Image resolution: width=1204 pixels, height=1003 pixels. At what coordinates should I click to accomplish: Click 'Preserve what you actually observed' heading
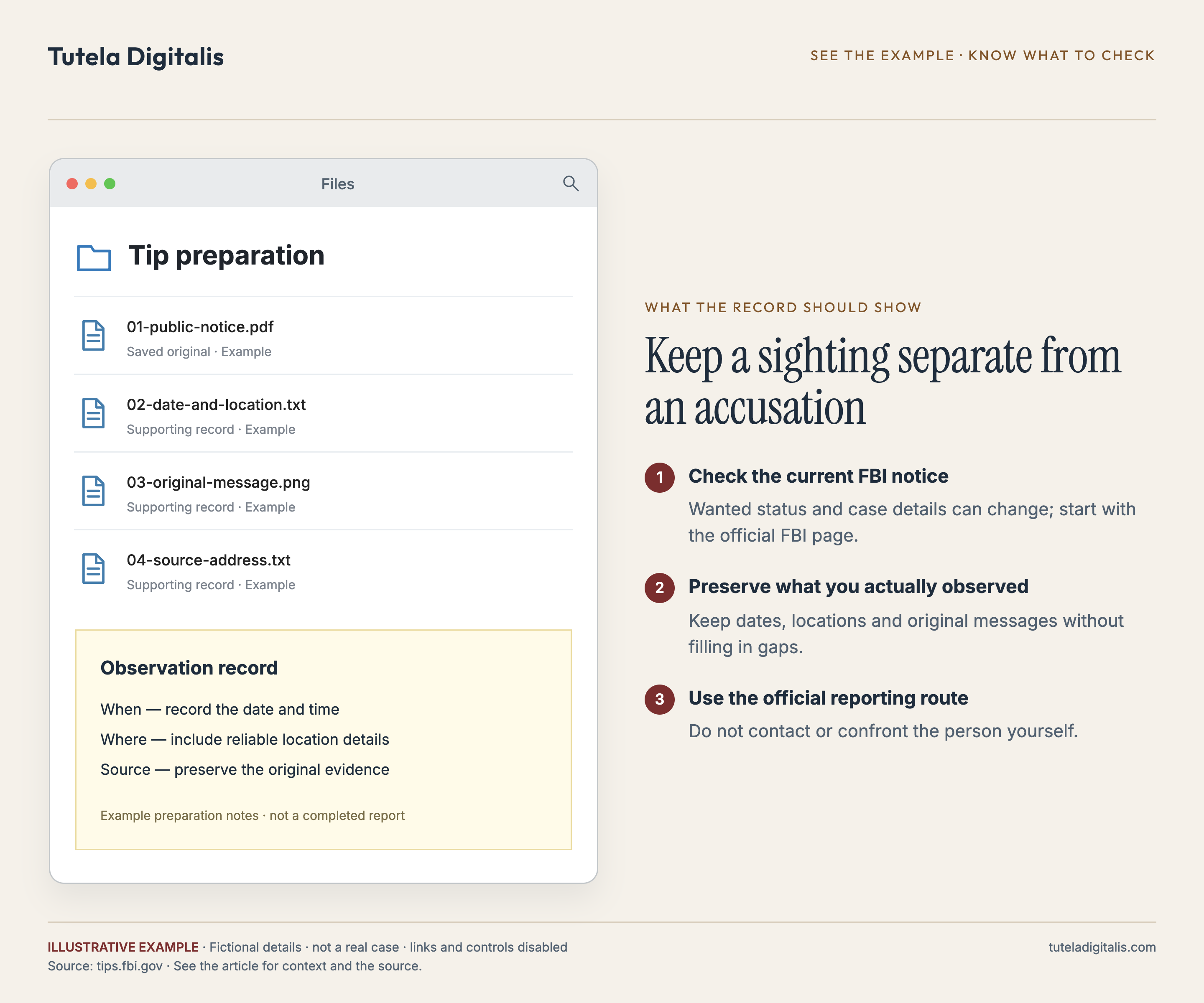(859, 587)
